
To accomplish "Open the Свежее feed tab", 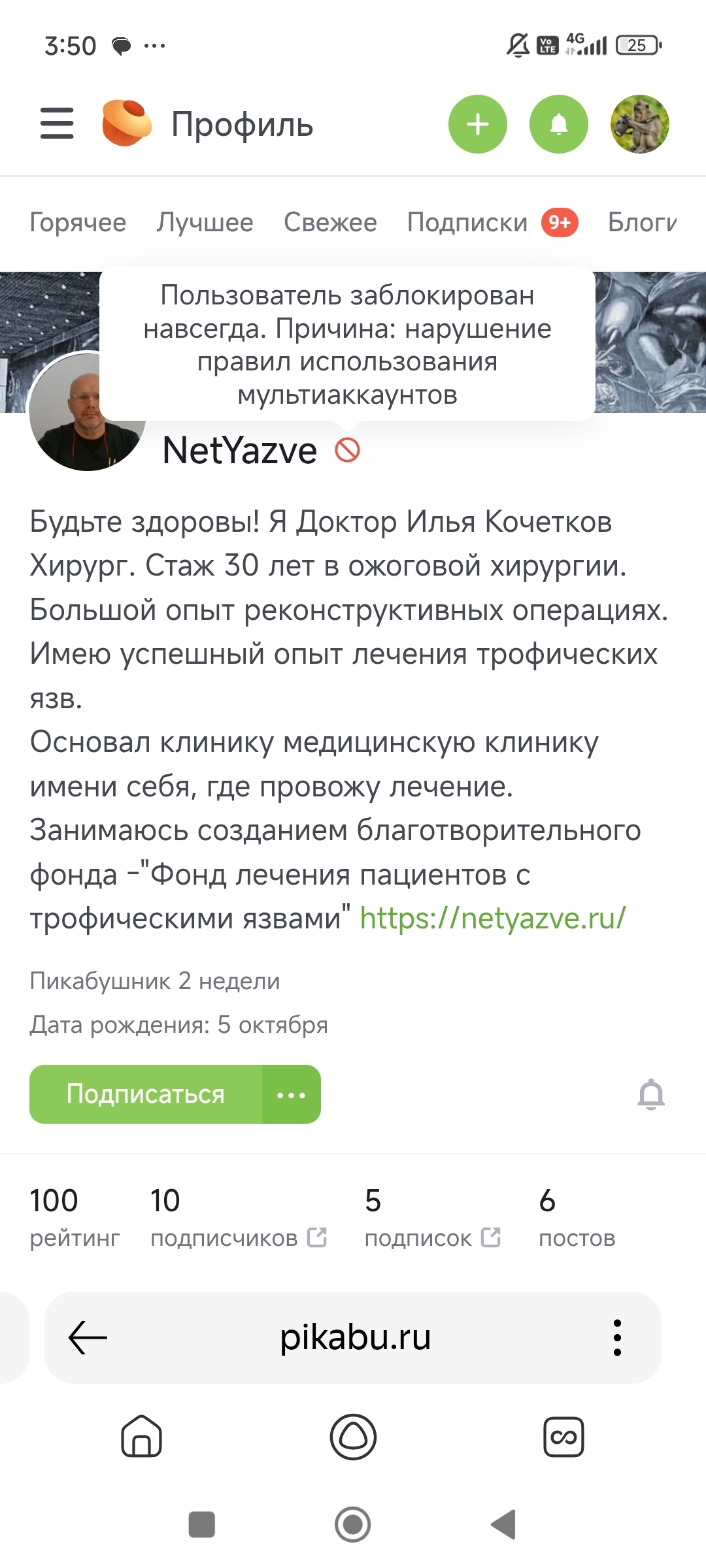I will (330, 223).
